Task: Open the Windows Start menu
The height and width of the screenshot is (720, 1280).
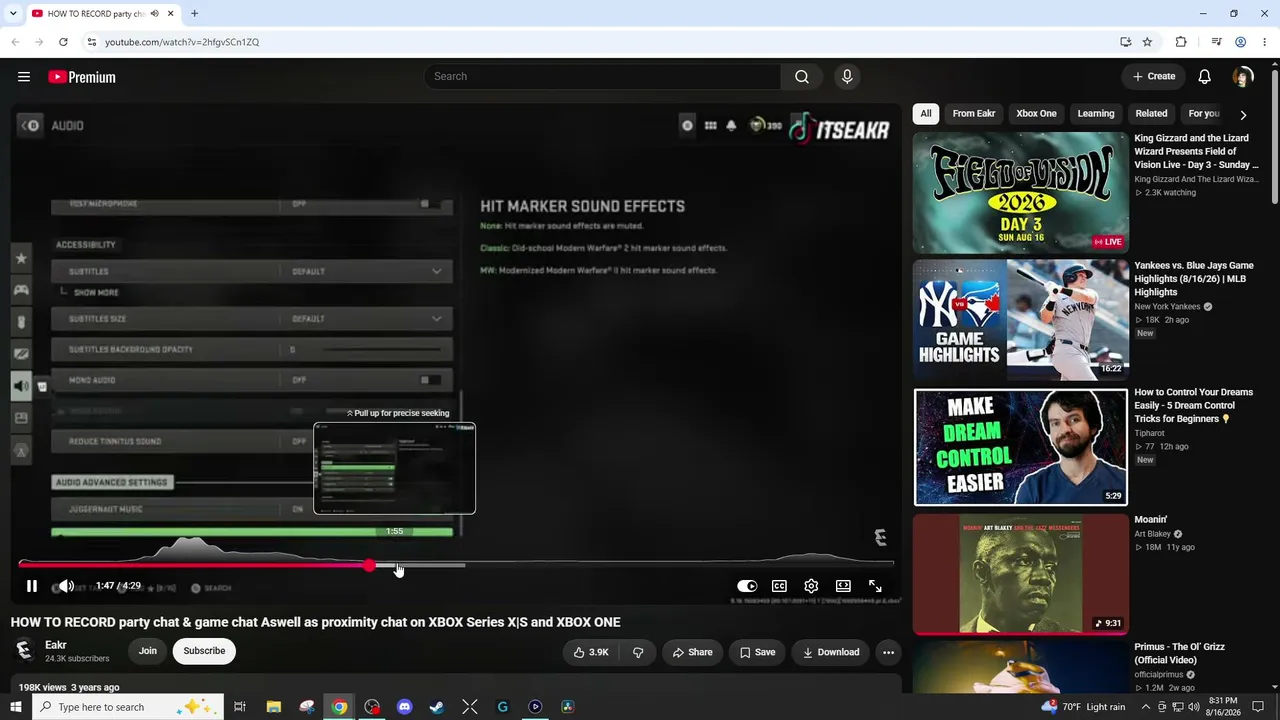Action: 14,707
